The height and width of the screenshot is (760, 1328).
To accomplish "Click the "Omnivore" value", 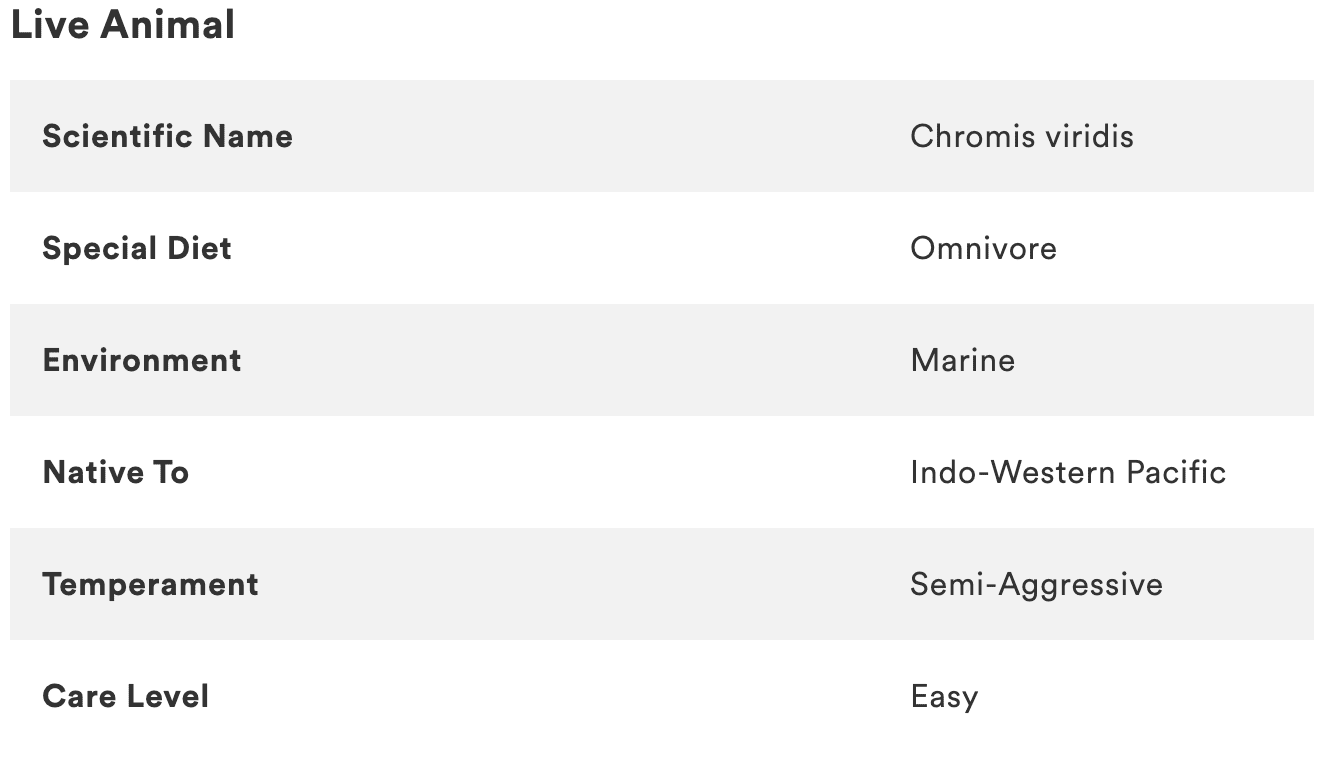I will click(x=983, y=248).
